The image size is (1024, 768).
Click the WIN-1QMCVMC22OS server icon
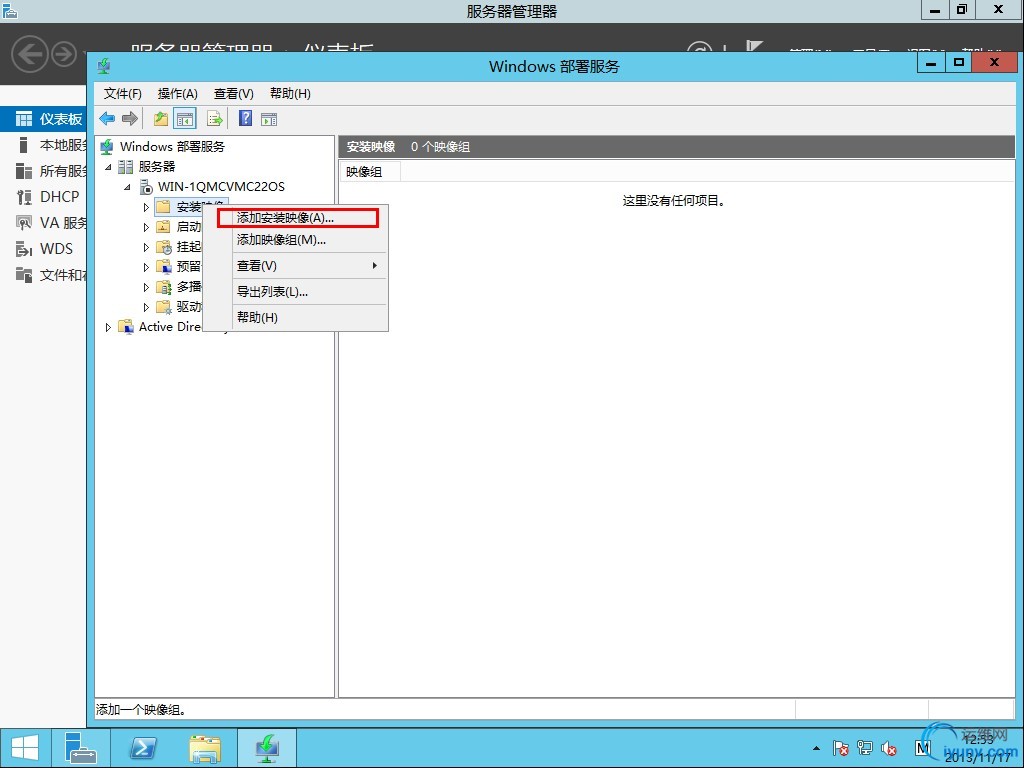coord(146,187)
